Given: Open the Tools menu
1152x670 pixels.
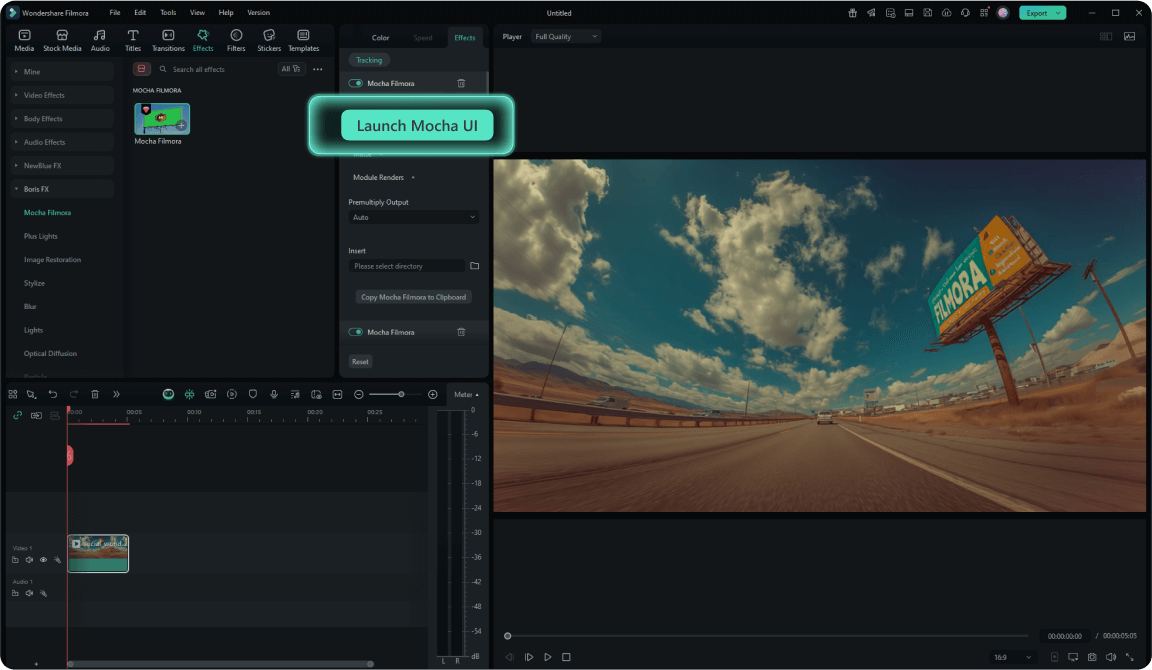Looking at the screenshot, I should 168,12.
